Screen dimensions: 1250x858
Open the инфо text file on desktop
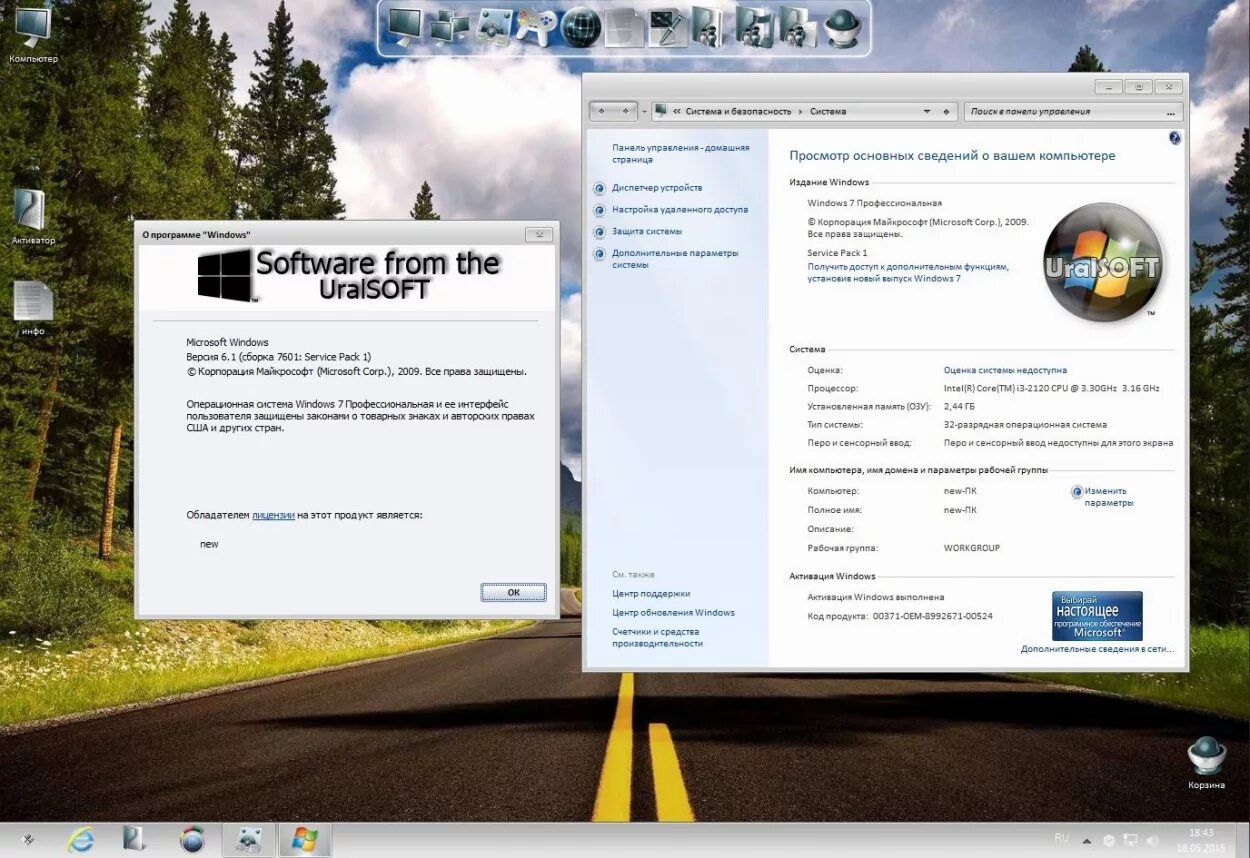(x=33, y=307)
